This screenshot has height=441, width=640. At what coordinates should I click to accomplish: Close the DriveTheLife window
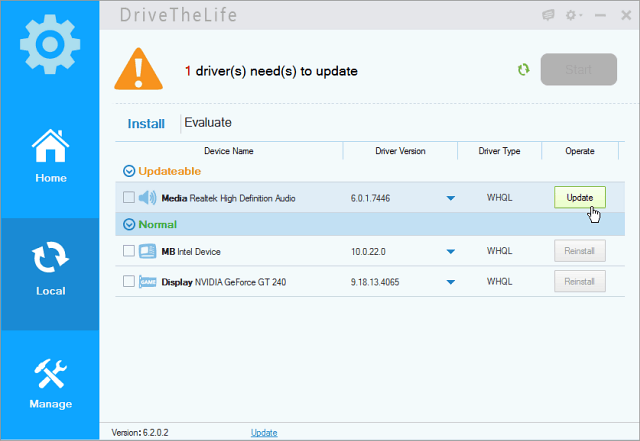tap(626, 16)
